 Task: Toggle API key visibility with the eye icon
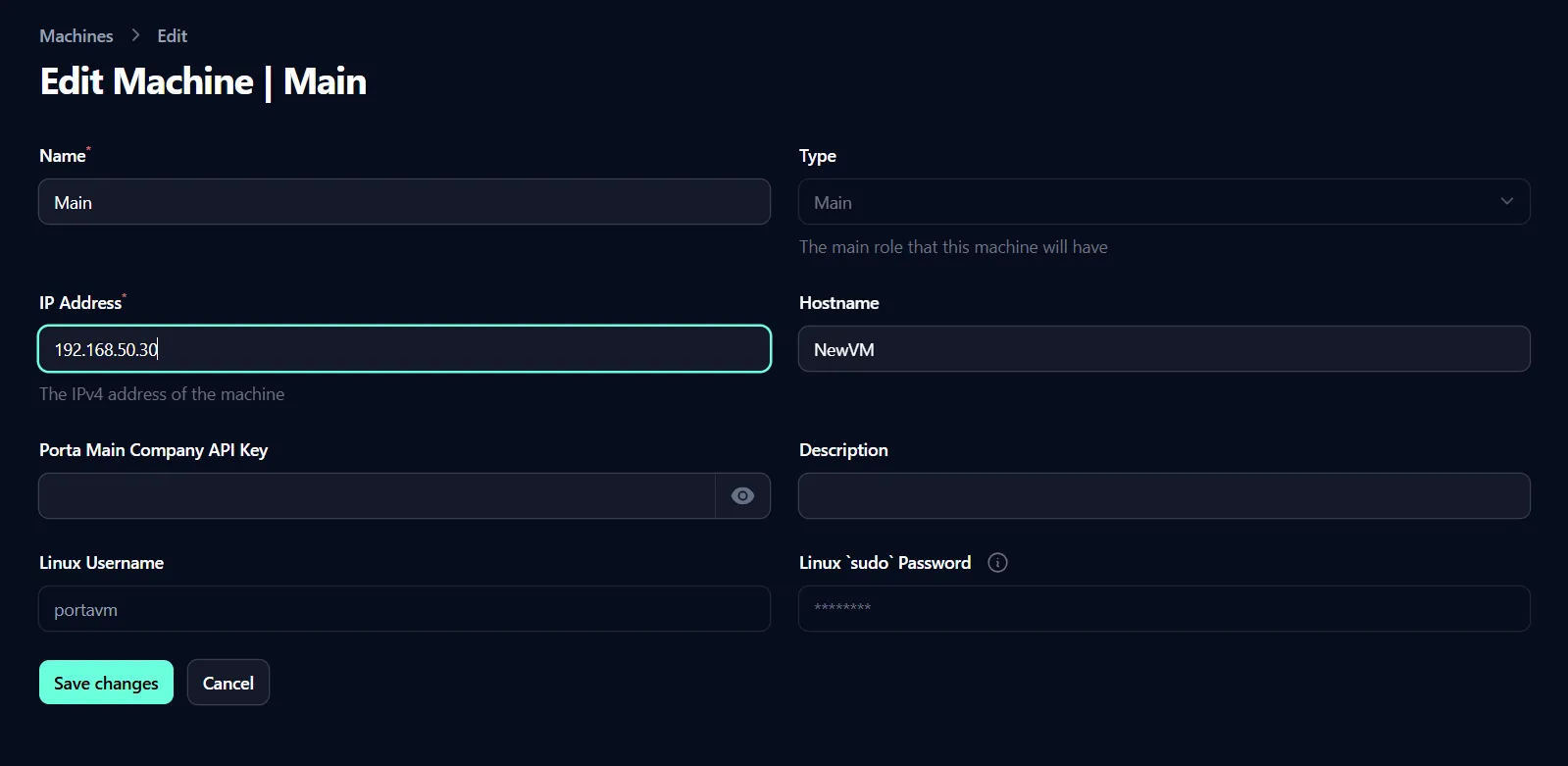coord(742,496)
